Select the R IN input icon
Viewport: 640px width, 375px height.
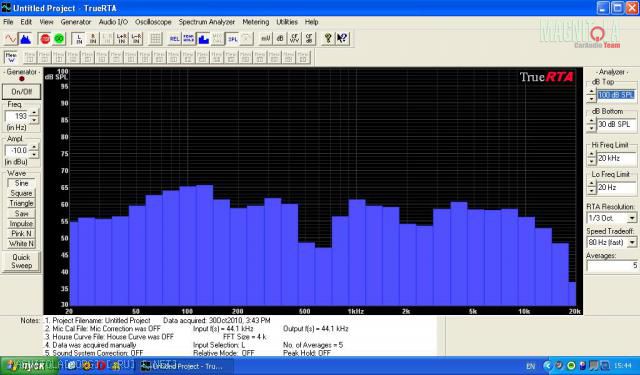pyautogui.click(x=93, y=39)
